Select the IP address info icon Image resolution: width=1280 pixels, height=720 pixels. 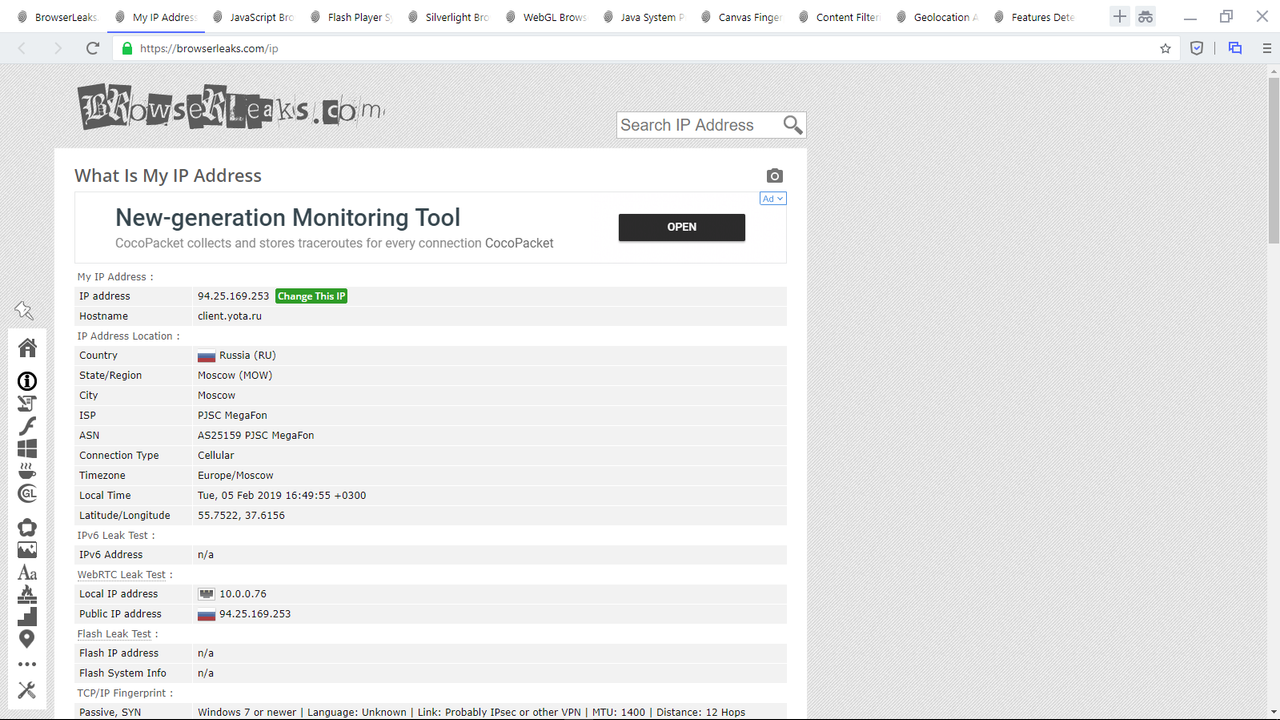click(27, 381)
